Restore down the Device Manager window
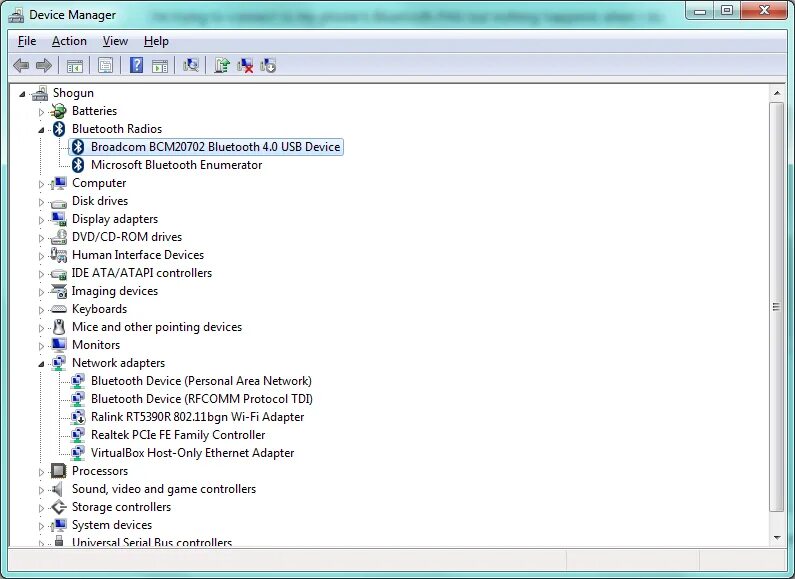795x579 pixels. click(727, 11)
